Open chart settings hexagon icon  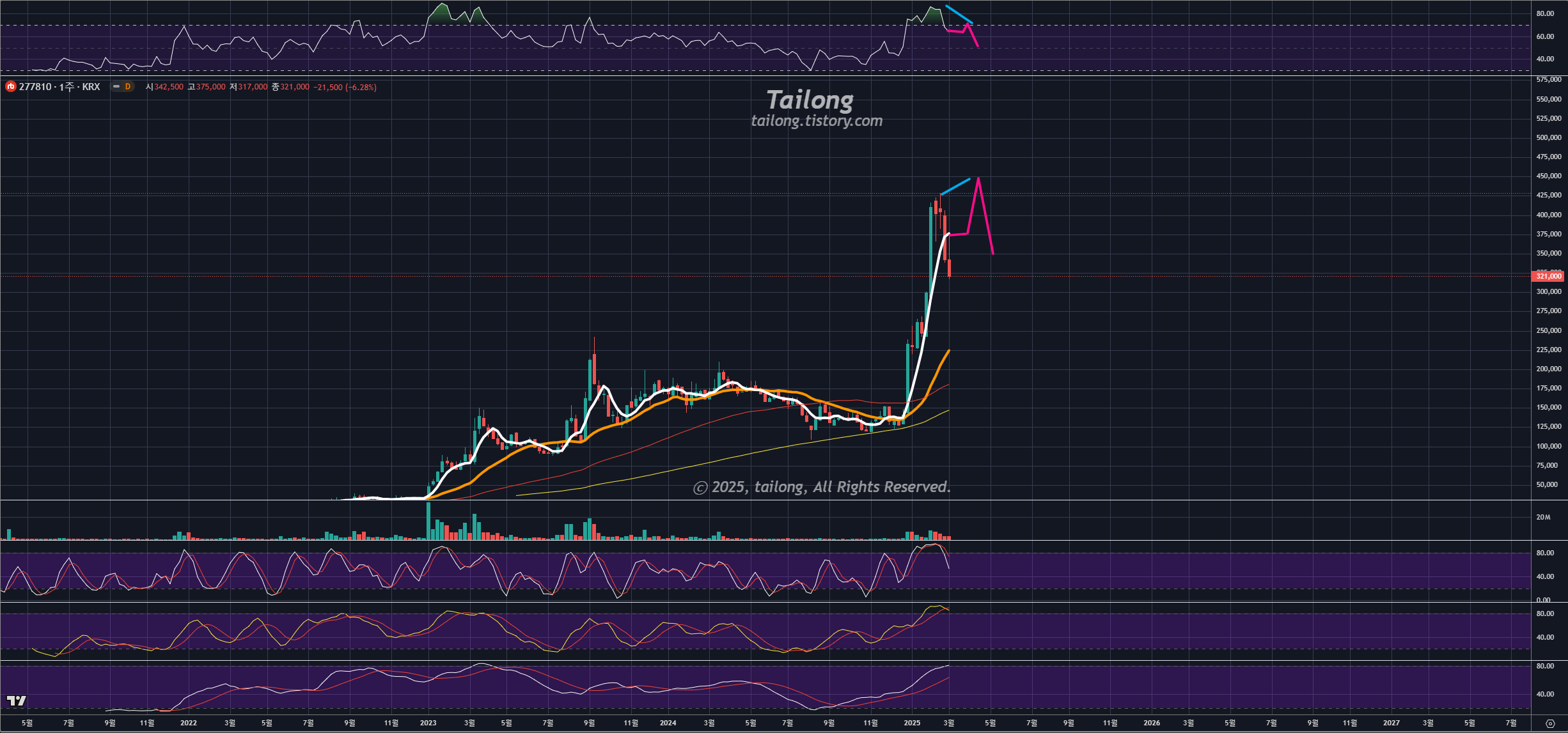click(x=1549, y=723)
